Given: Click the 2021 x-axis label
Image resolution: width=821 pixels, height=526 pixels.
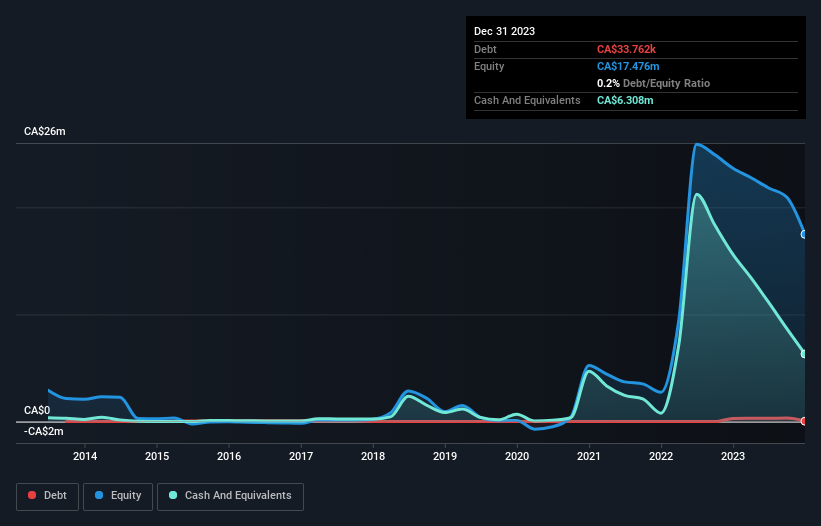Looking at the screenshot, I should pos(589,456).
